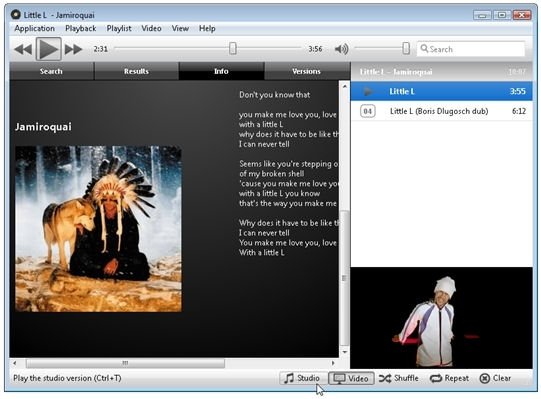Toggle the Video version button
541x399 pixels.
click(x=351, y=378)
